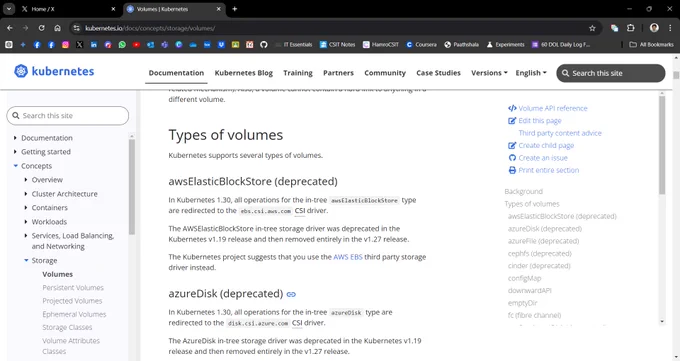
Task: Click the browser address bar URL
Action: pyautogui.click(x=150, y=28)
